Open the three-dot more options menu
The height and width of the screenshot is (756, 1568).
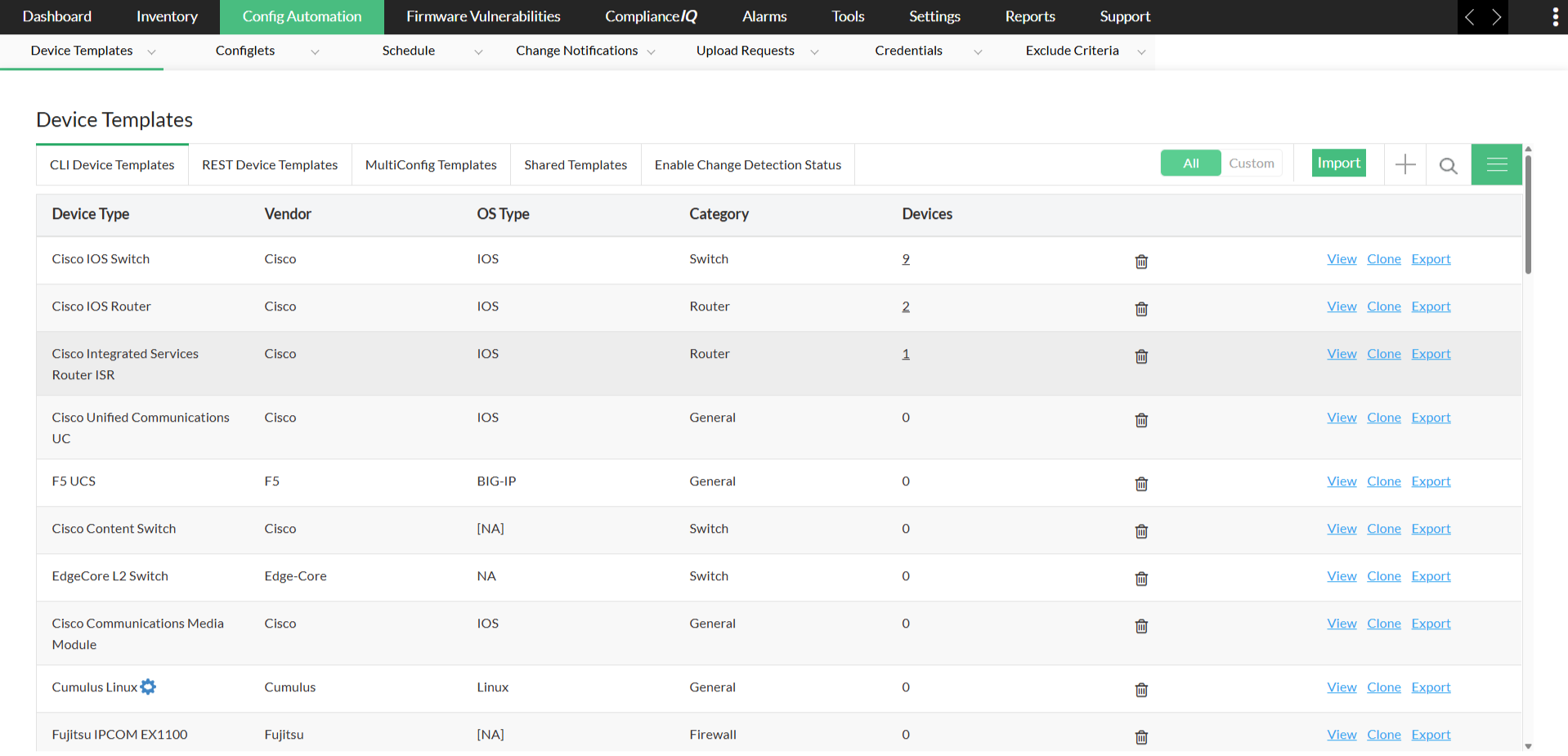(x=1555, y=17)
